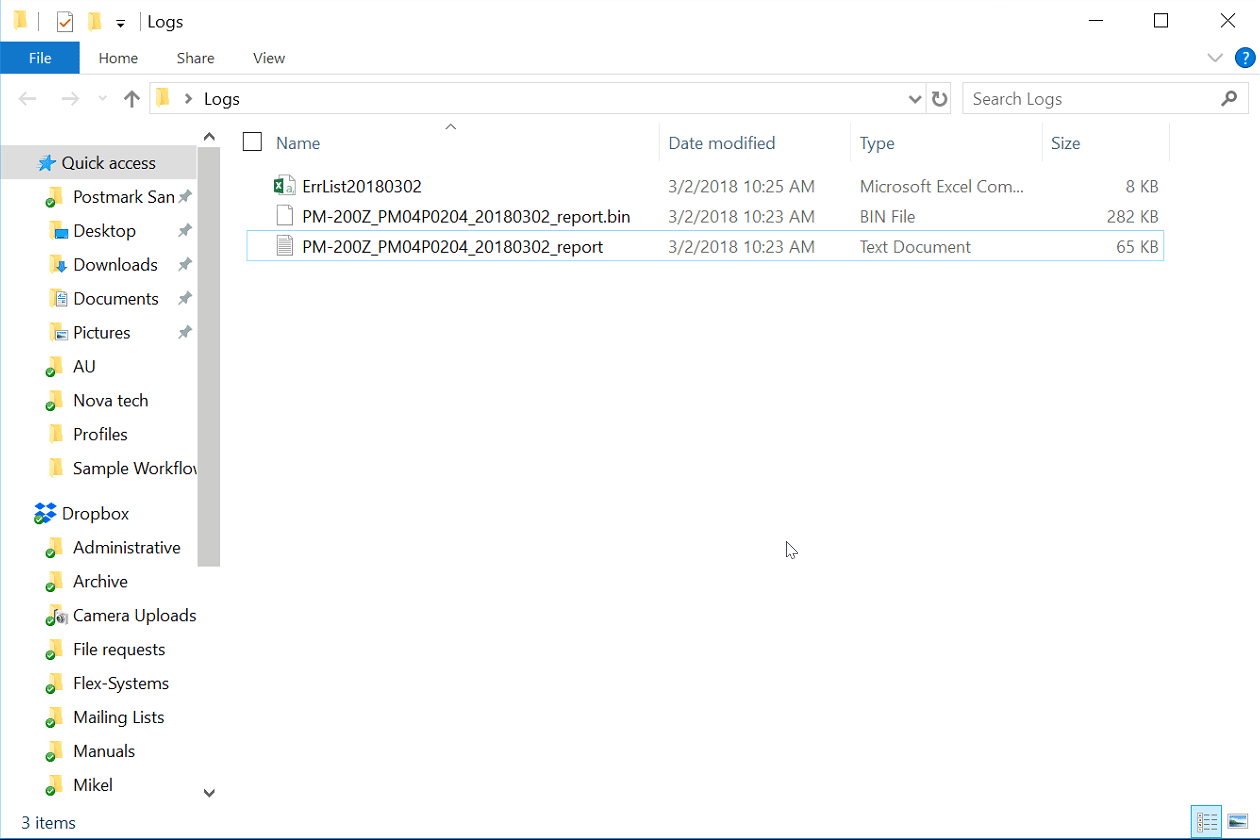Click the blank file icon of the report.bin file
1260x840 pixels.
click(285, 216)
